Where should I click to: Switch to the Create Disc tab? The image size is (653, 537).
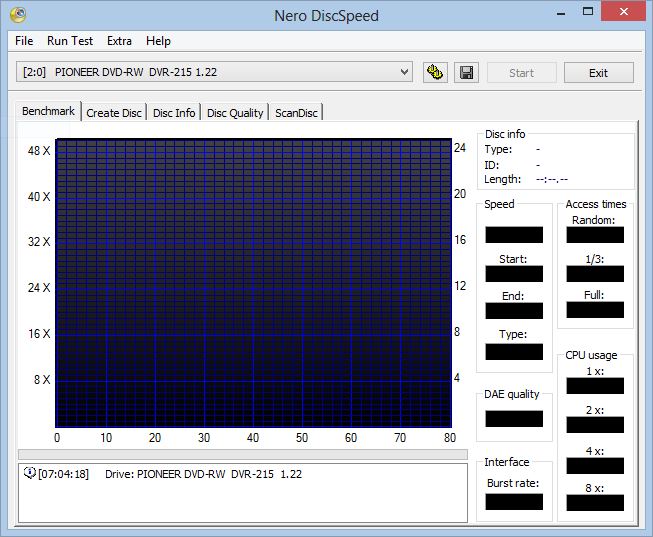tap(114, 113)
